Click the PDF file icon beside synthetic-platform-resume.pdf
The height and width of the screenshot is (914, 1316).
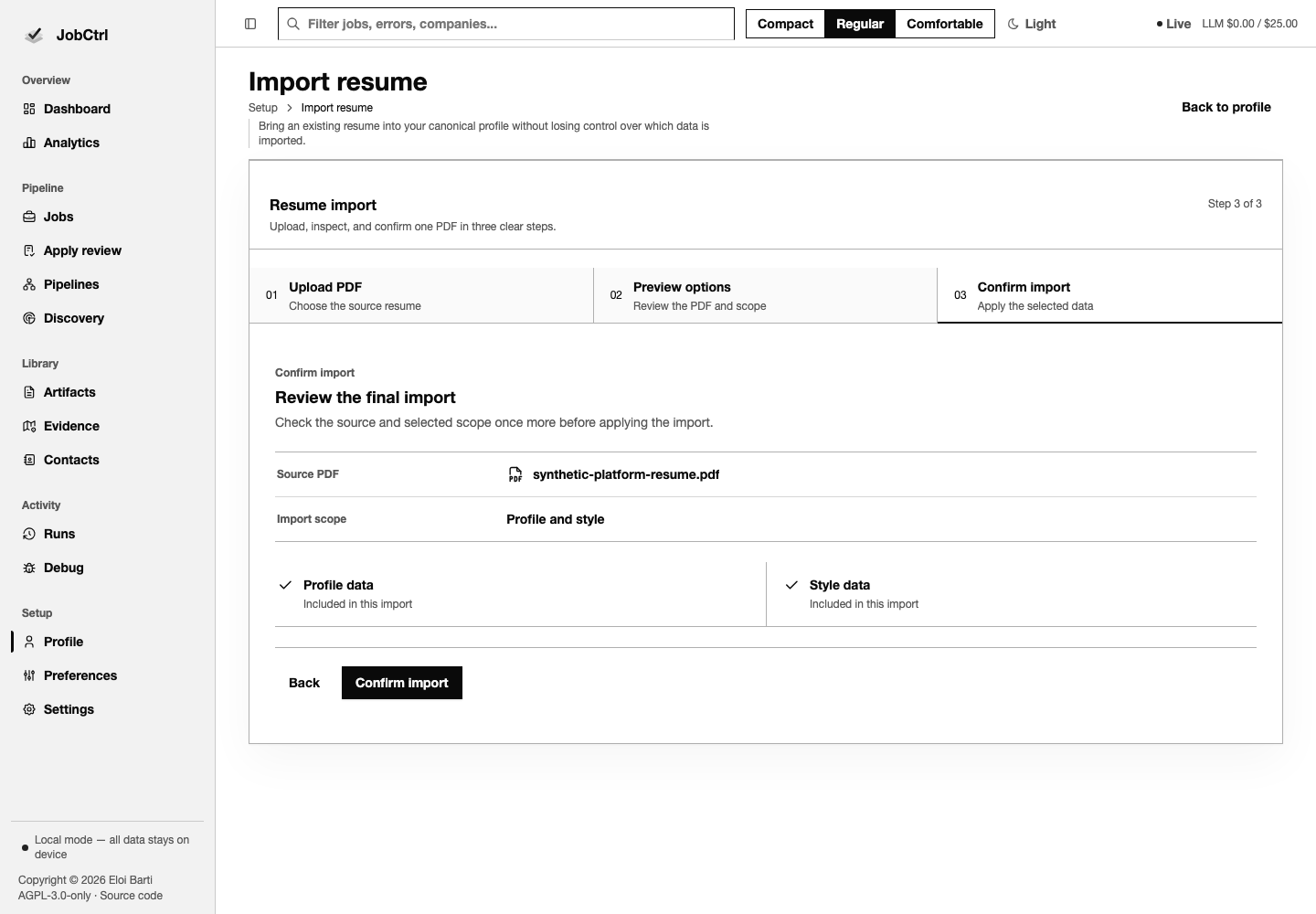[x=515, y=474]
